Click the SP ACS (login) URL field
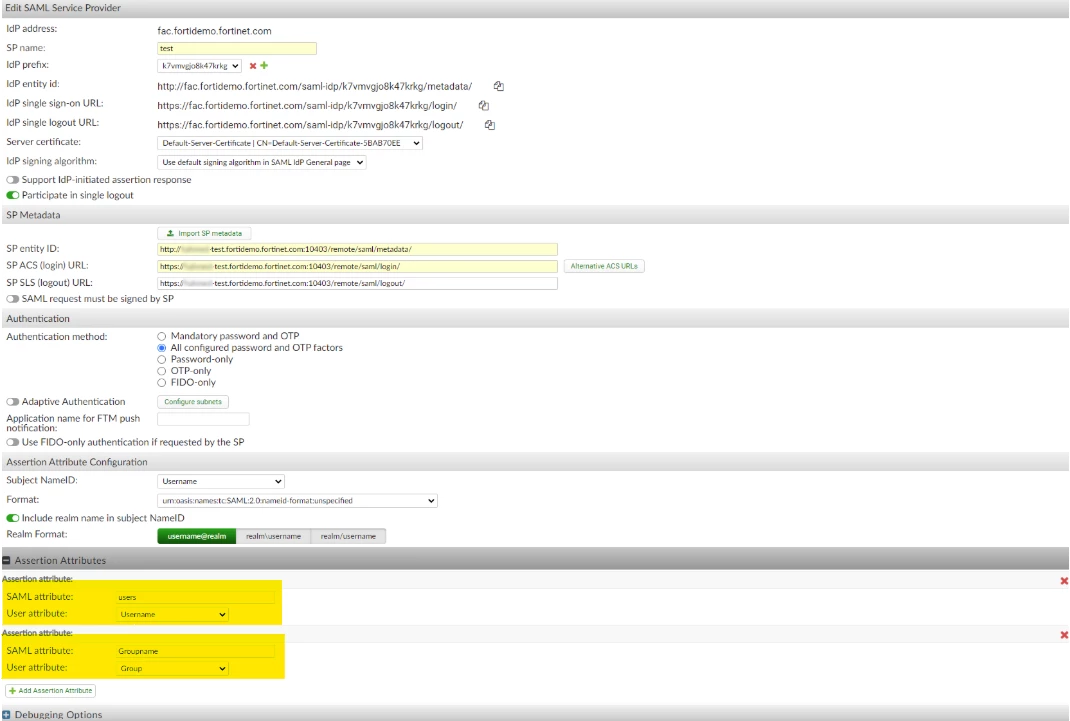This screenshot has height=721, width=1070. click(x=358, y=267)
